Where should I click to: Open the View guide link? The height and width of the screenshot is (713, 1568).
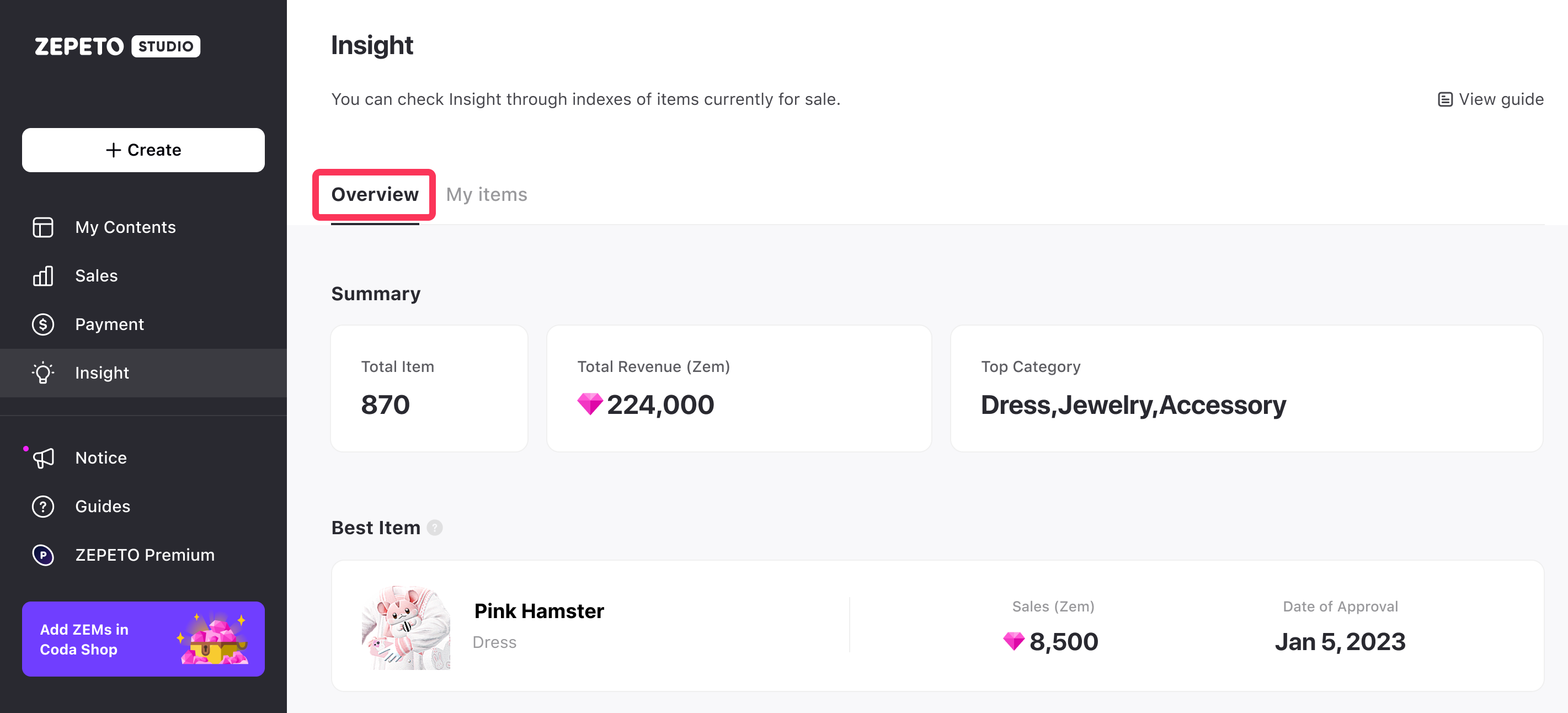[1501, 99]
